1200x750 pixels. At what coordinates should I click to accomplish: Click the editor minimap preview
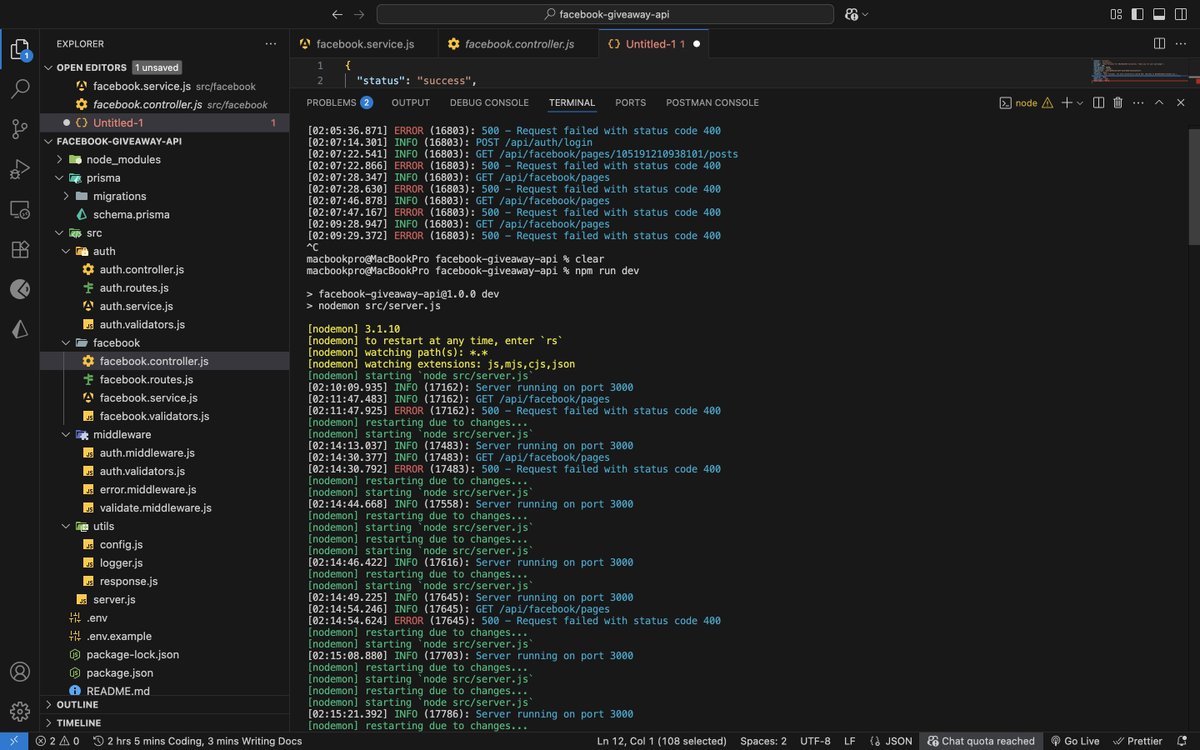pyautogui.click(x=1140, y=72)
